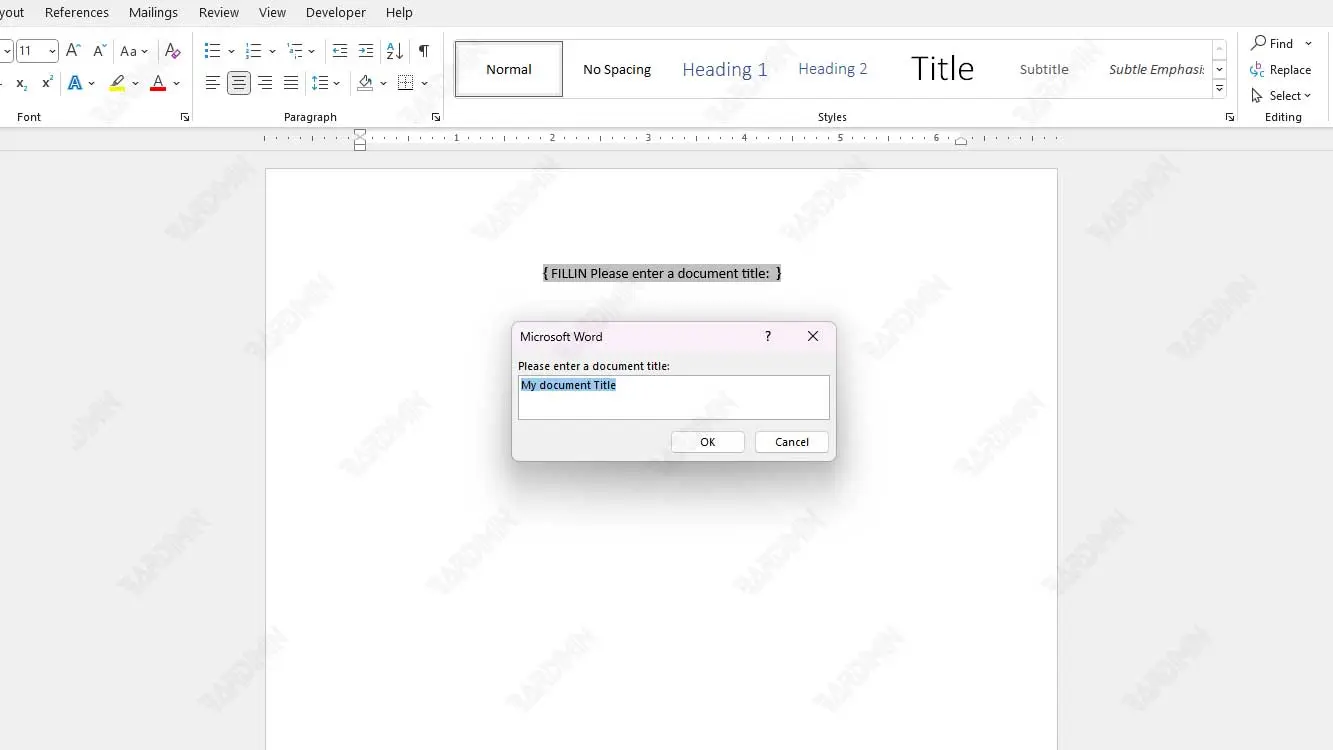This screenshot has width=1333, height=750.
Task: Apply bullet list formatting
Action: point(212,51)
